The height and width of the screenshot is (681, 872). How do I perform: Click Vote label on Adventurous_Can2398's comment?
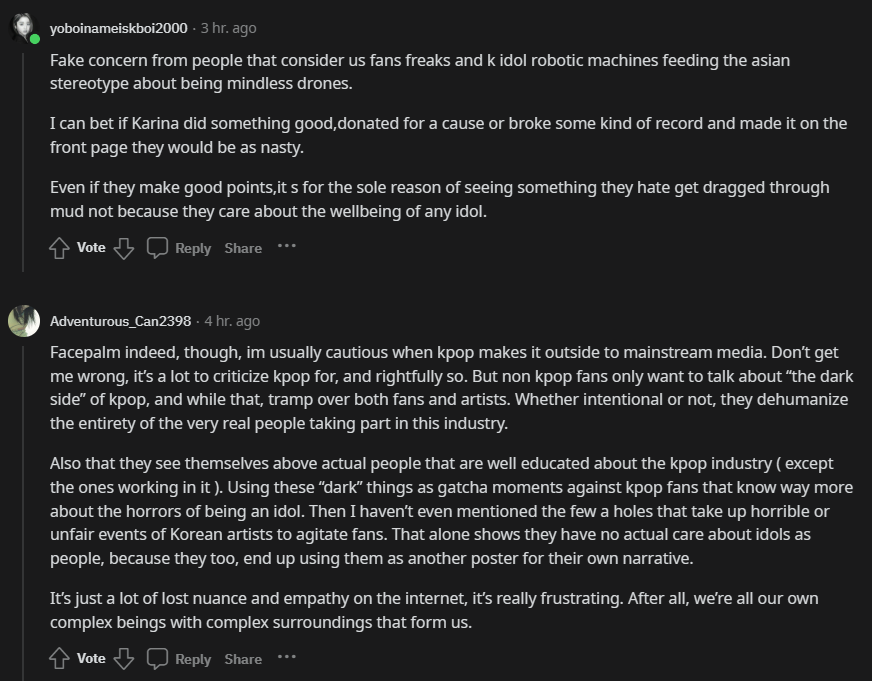tap(91, 659)
